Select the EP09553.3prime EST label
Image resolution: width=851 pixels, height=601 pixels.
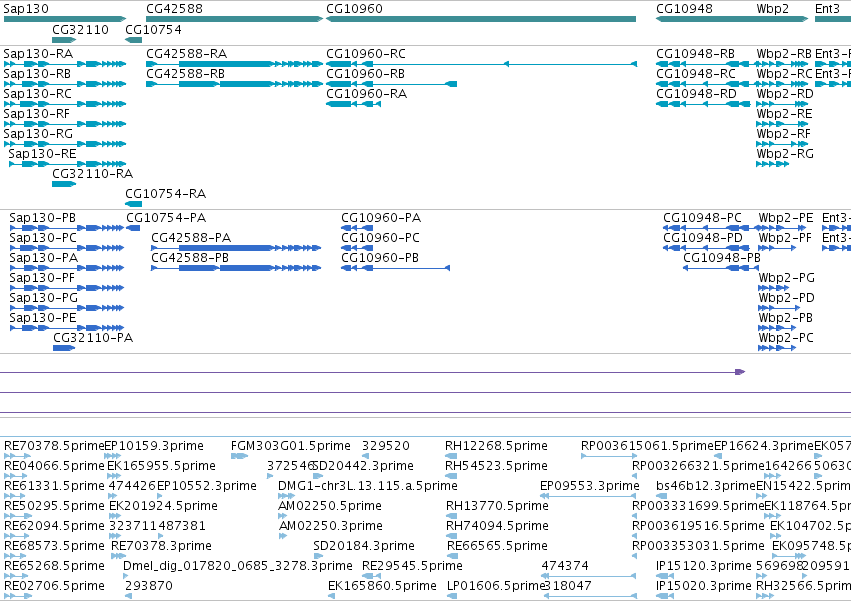coord(590,486)
